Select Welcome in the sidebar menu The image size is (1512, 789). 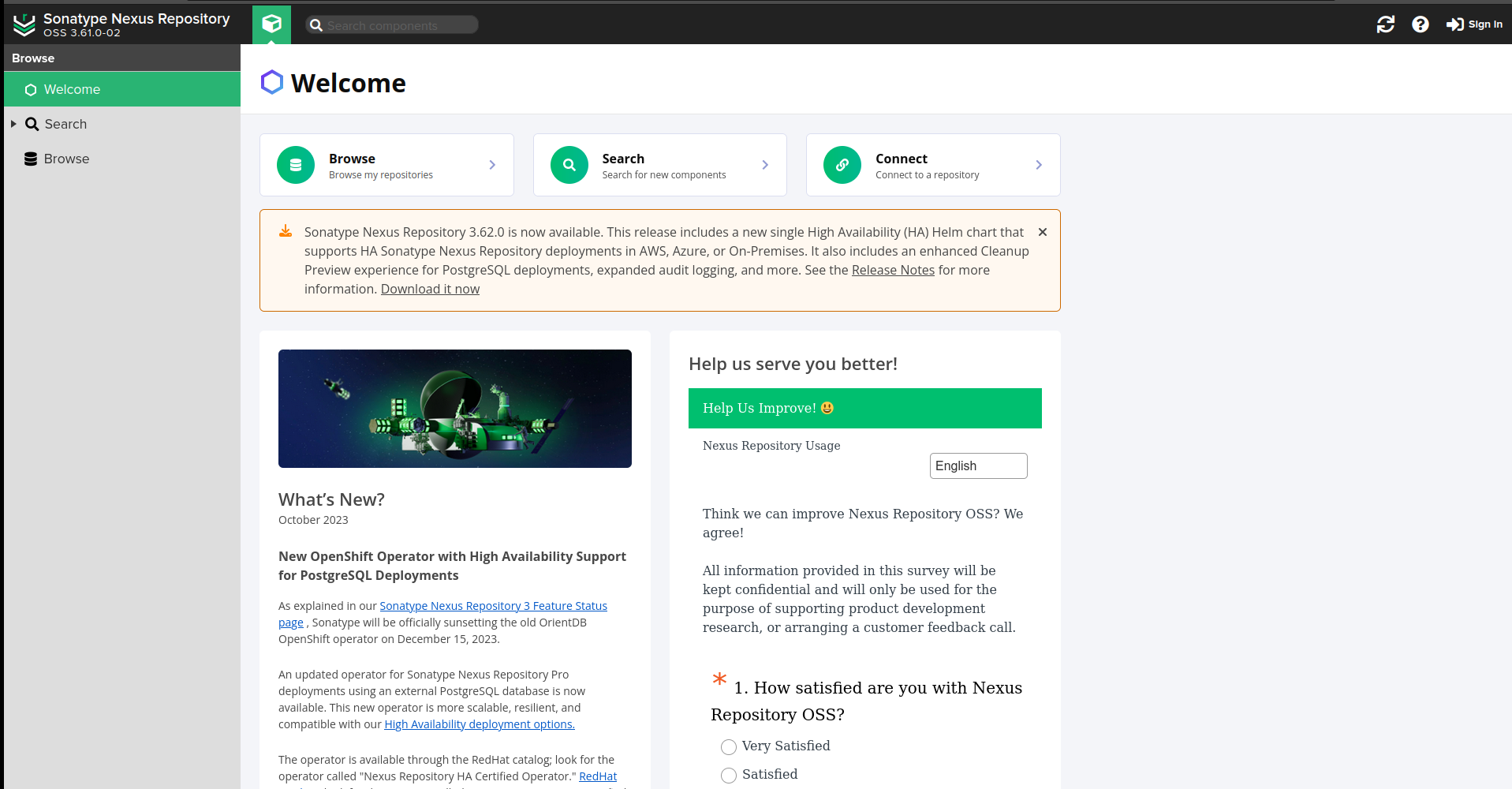pos(72,89)
